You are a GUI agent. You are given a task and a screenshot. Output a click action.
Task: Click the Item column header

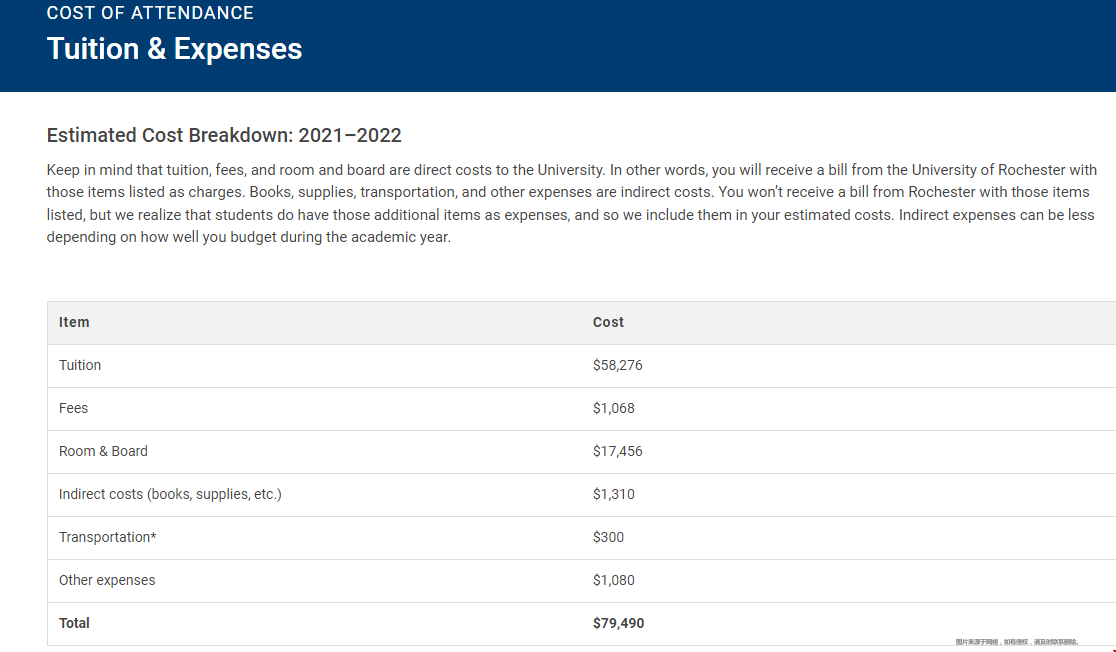(x=74, y=322)
